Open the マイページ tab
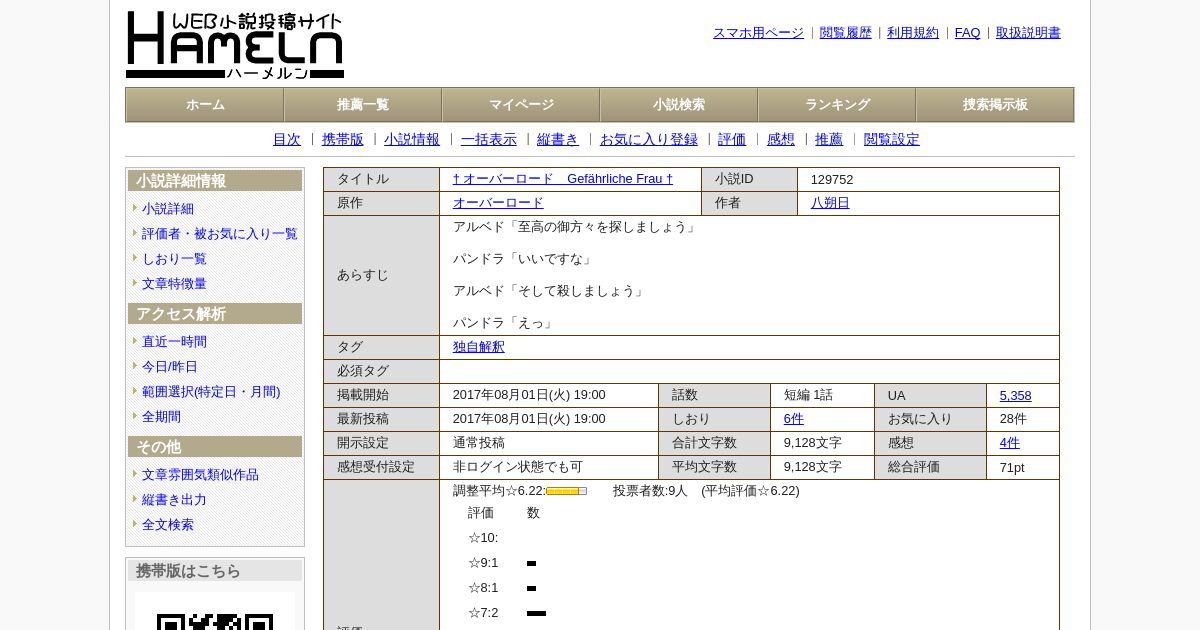The width and height of the screenshot is (1200, 630). pyautogui.click(x=521, y=105)
